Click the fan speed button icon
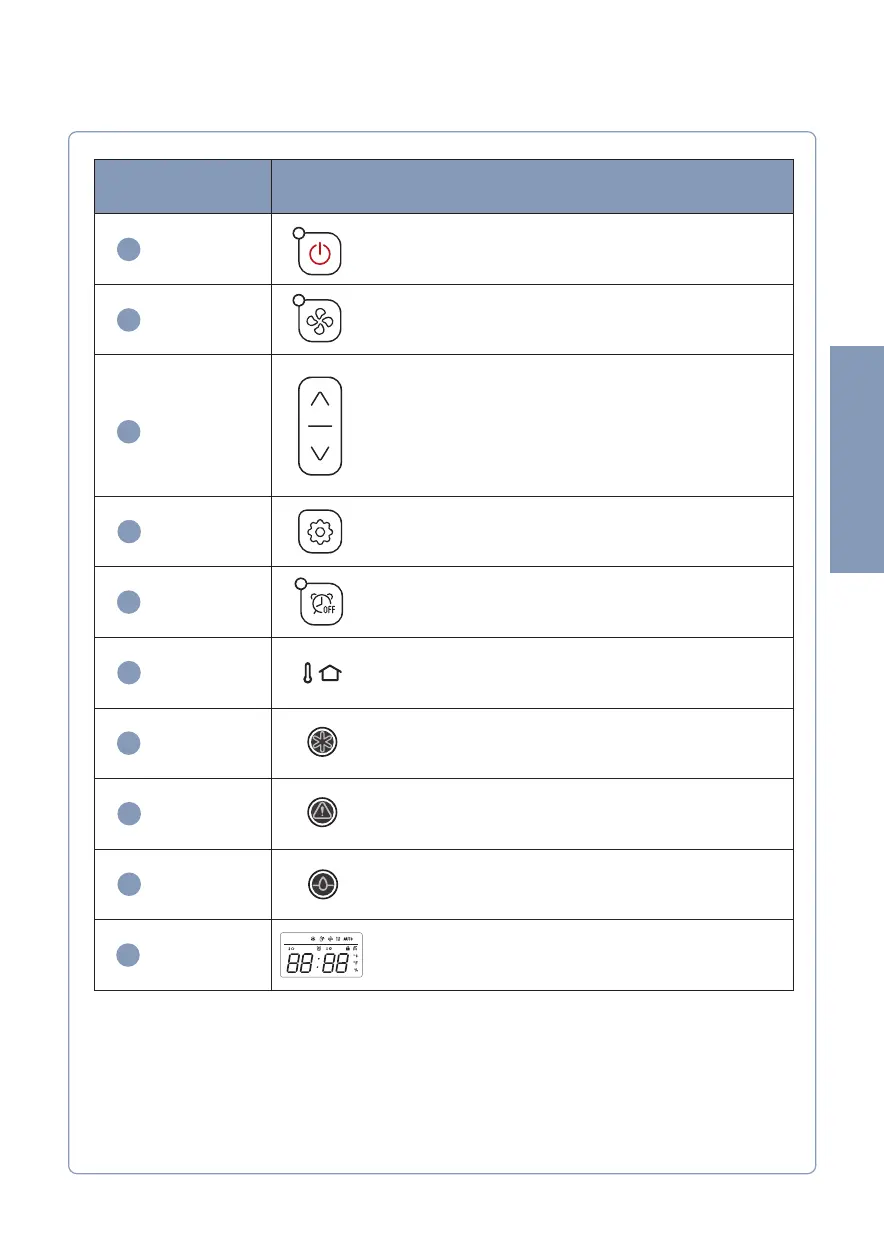This screenshot has width=884, height=1236. pyautogui.click(x=320, y=321)
